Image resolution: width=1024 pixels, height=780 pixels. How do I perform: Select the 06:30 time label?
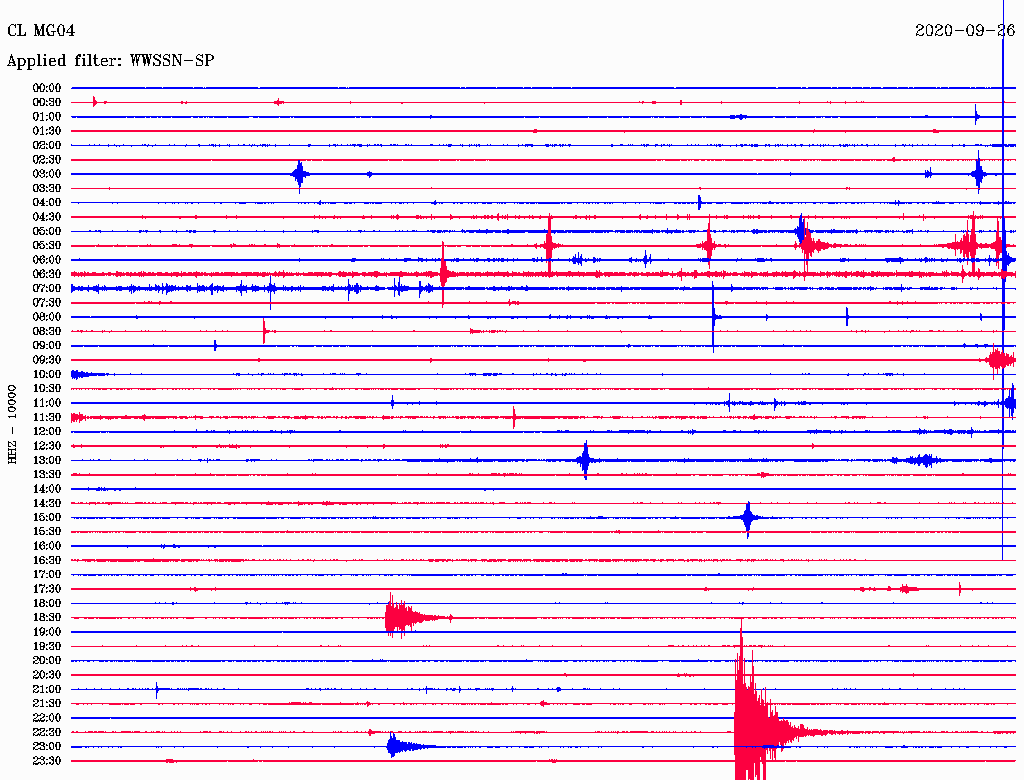pyautogui.click(x=47, y=274)
